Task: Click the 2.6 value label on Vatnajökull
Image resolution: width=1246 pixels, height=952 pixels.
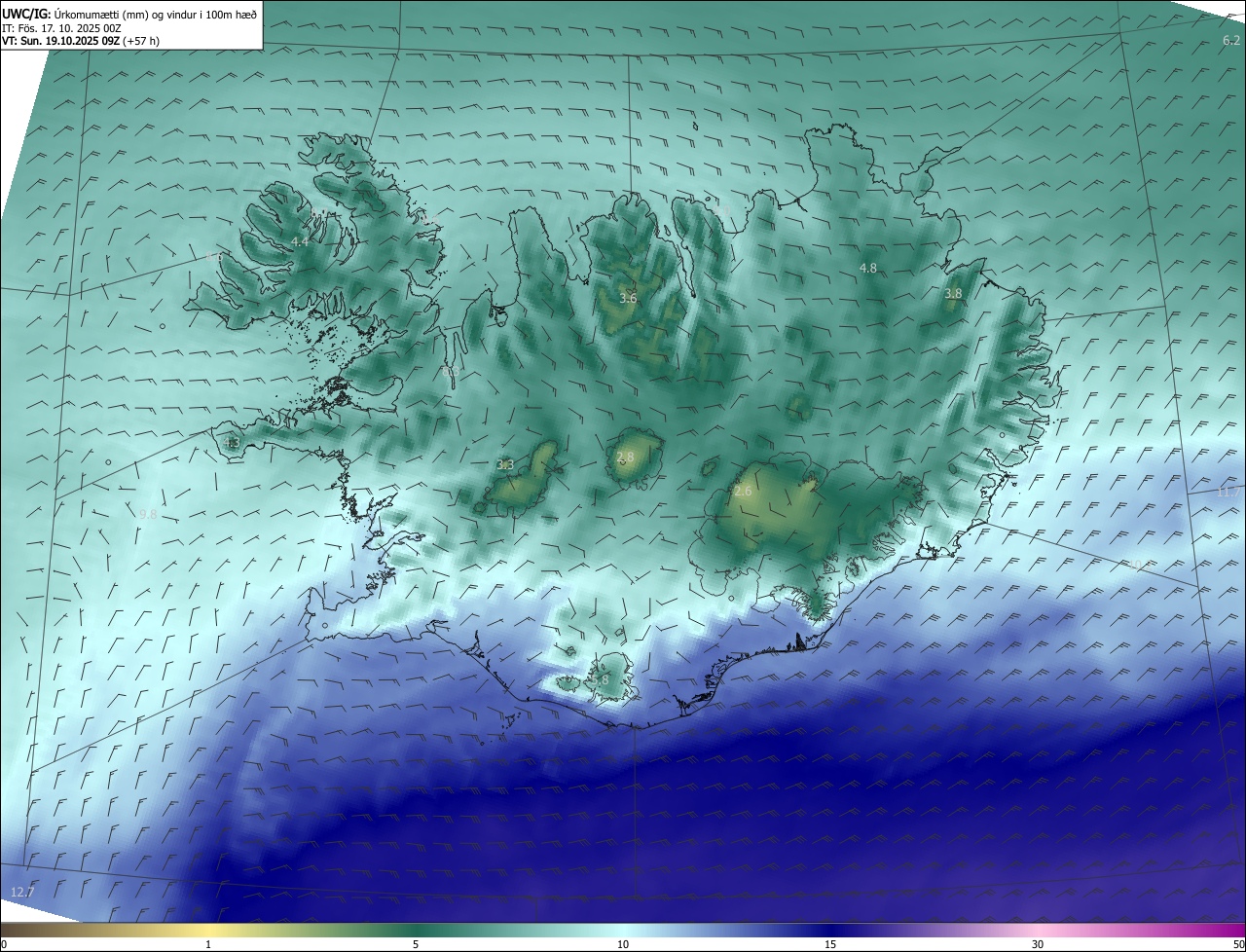Action: pyautogui.click(x=743, y=492)
